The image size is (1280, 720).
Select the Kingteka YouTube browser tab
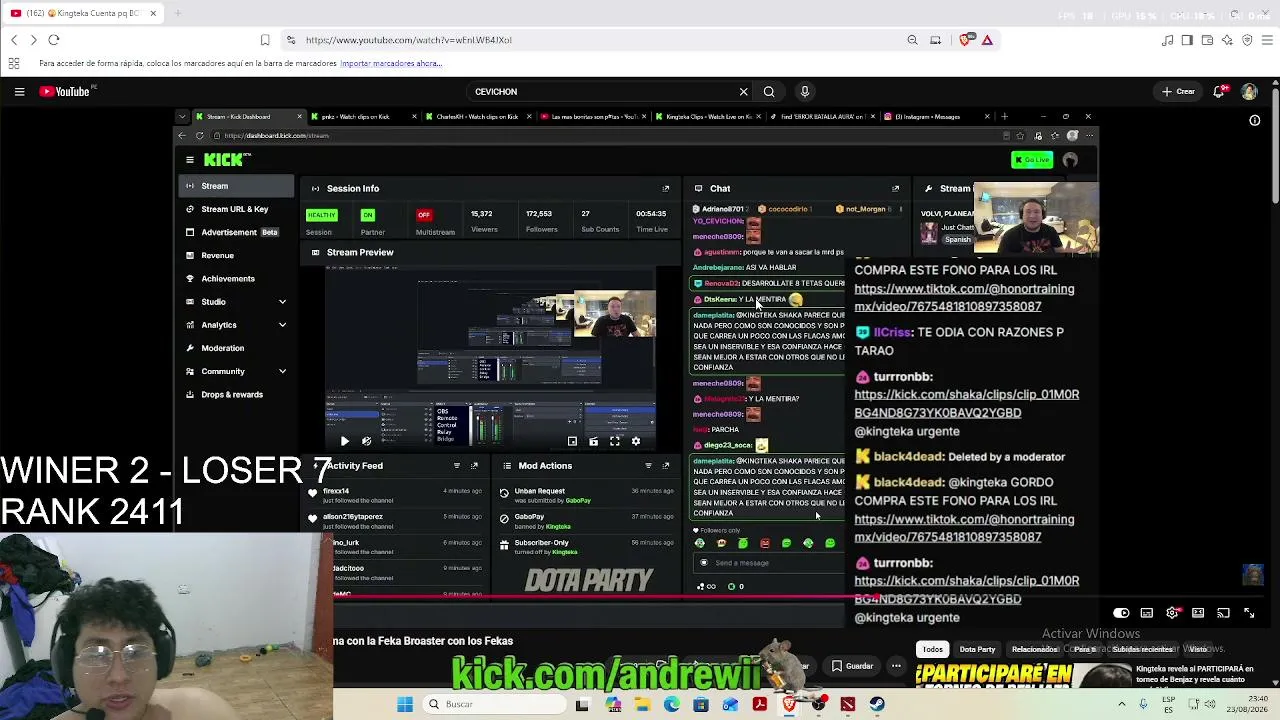pos(82,13)
